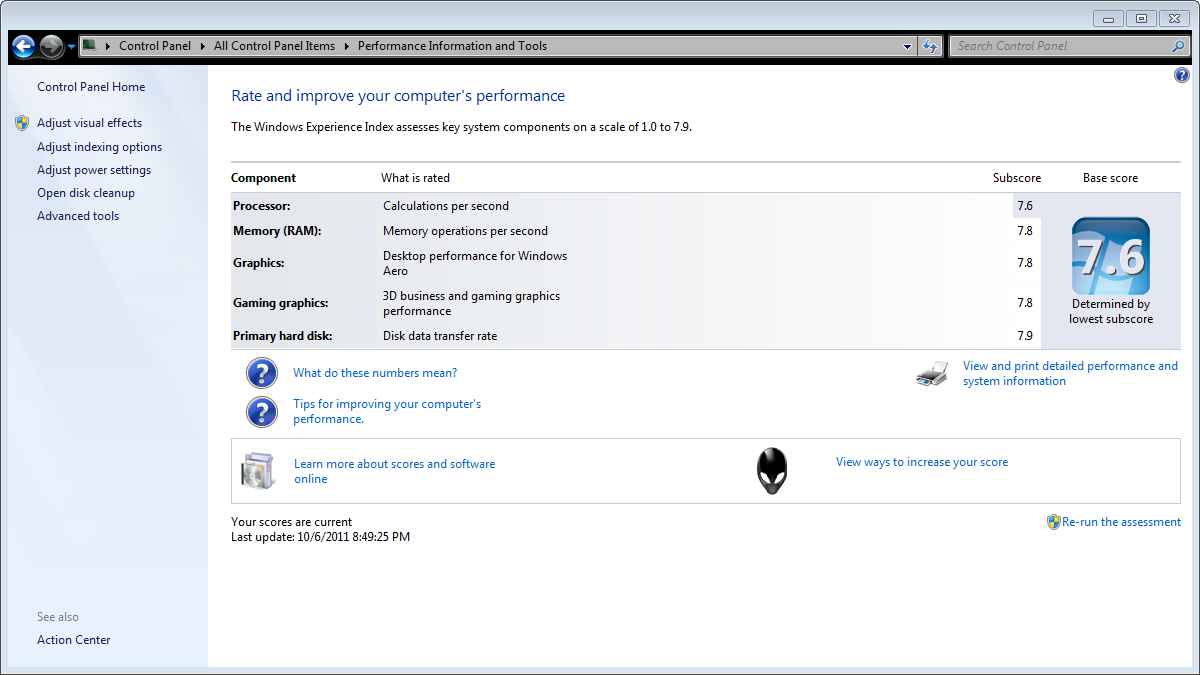Click the software box icon

click(x=257, y=471)
